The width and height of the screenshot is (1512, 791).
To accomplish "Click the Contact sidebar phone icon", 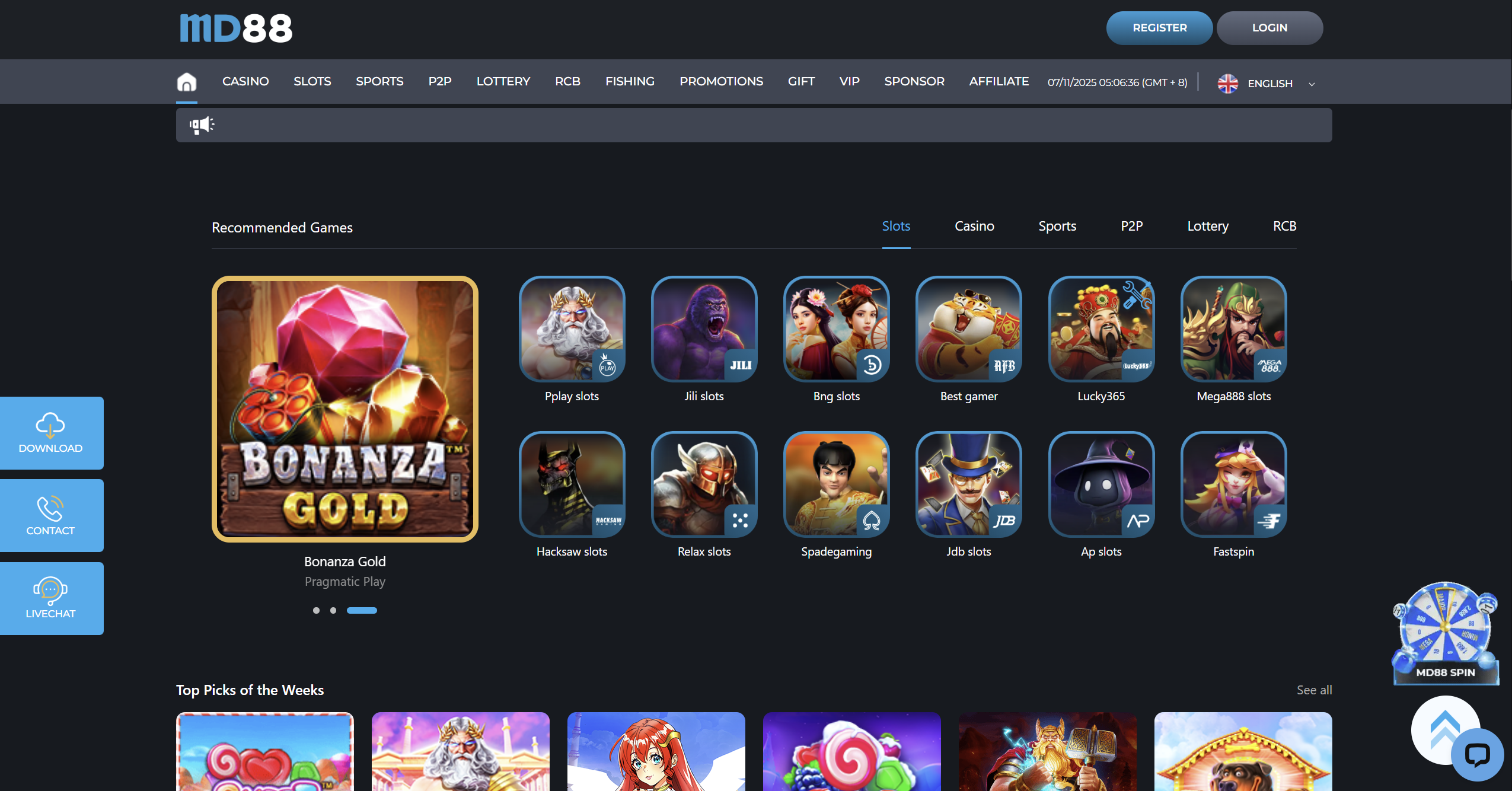I will pyautogui.click(x=51, y=515).
